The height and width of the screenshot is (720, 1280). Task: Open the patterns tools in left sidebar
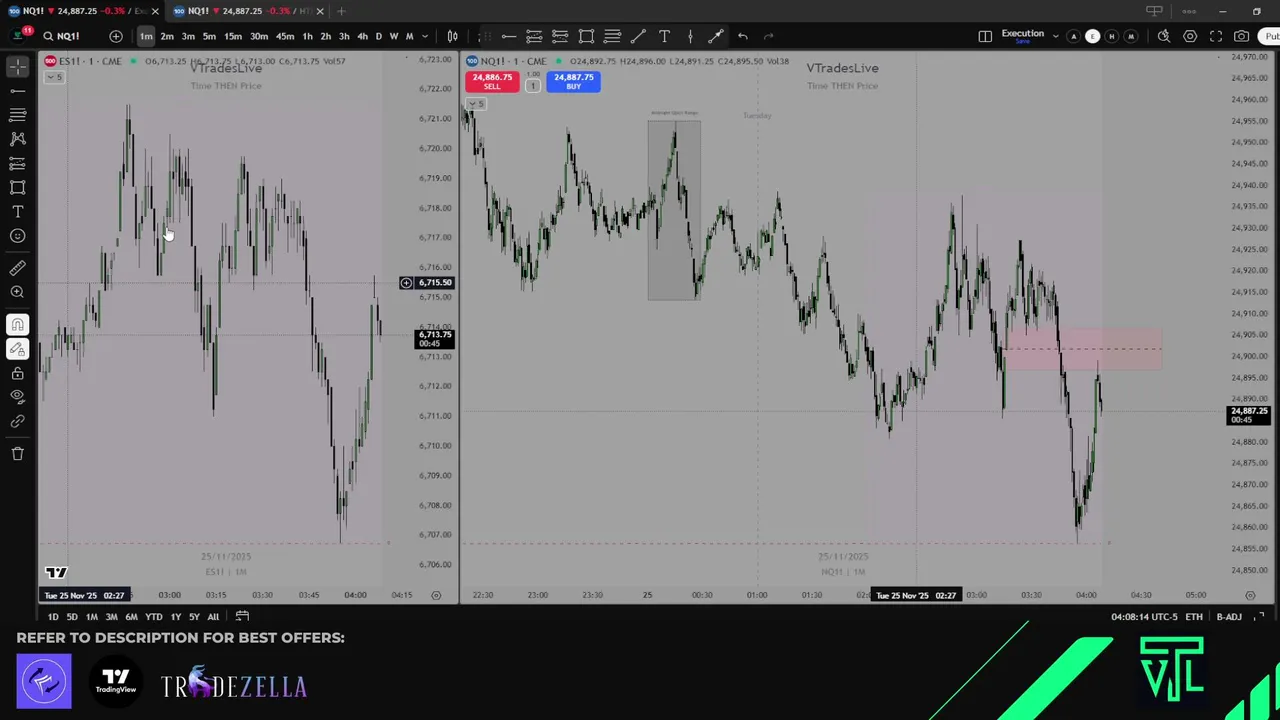[18, 139]
